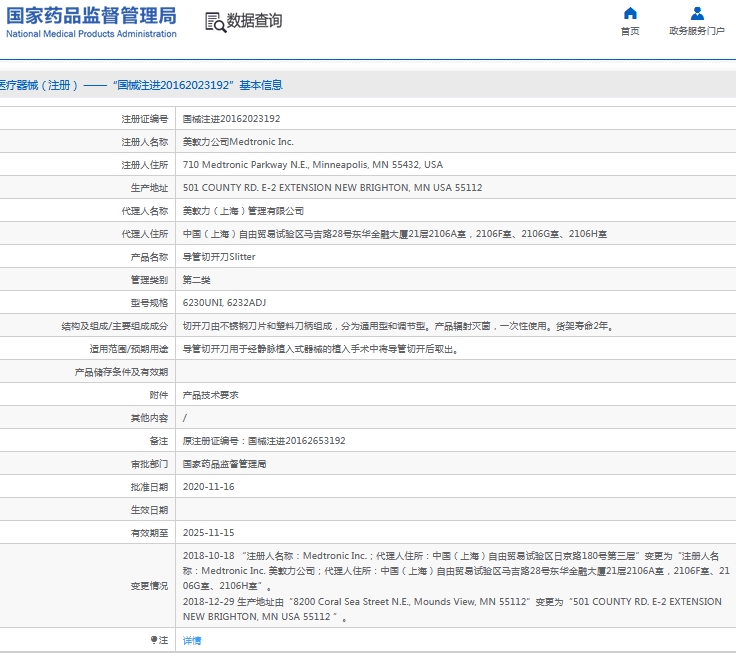Click the ●注 row label

tap(159, 640)
